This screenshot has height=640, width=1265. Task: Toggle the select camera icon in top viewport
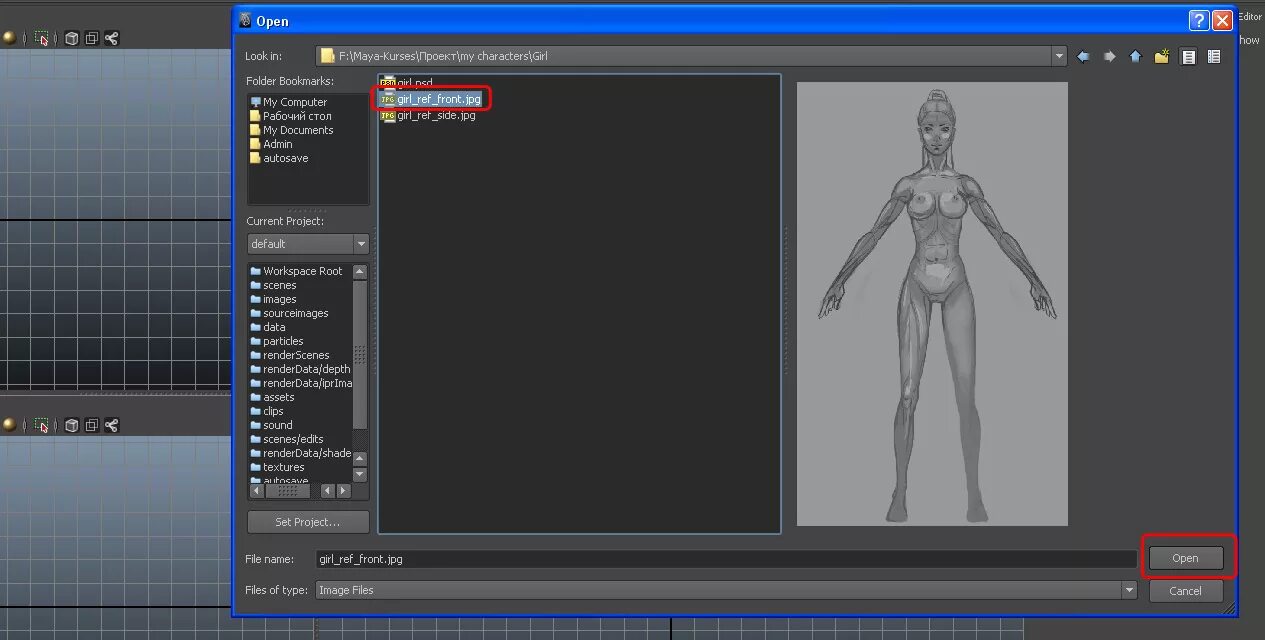(x=42, y=38)
